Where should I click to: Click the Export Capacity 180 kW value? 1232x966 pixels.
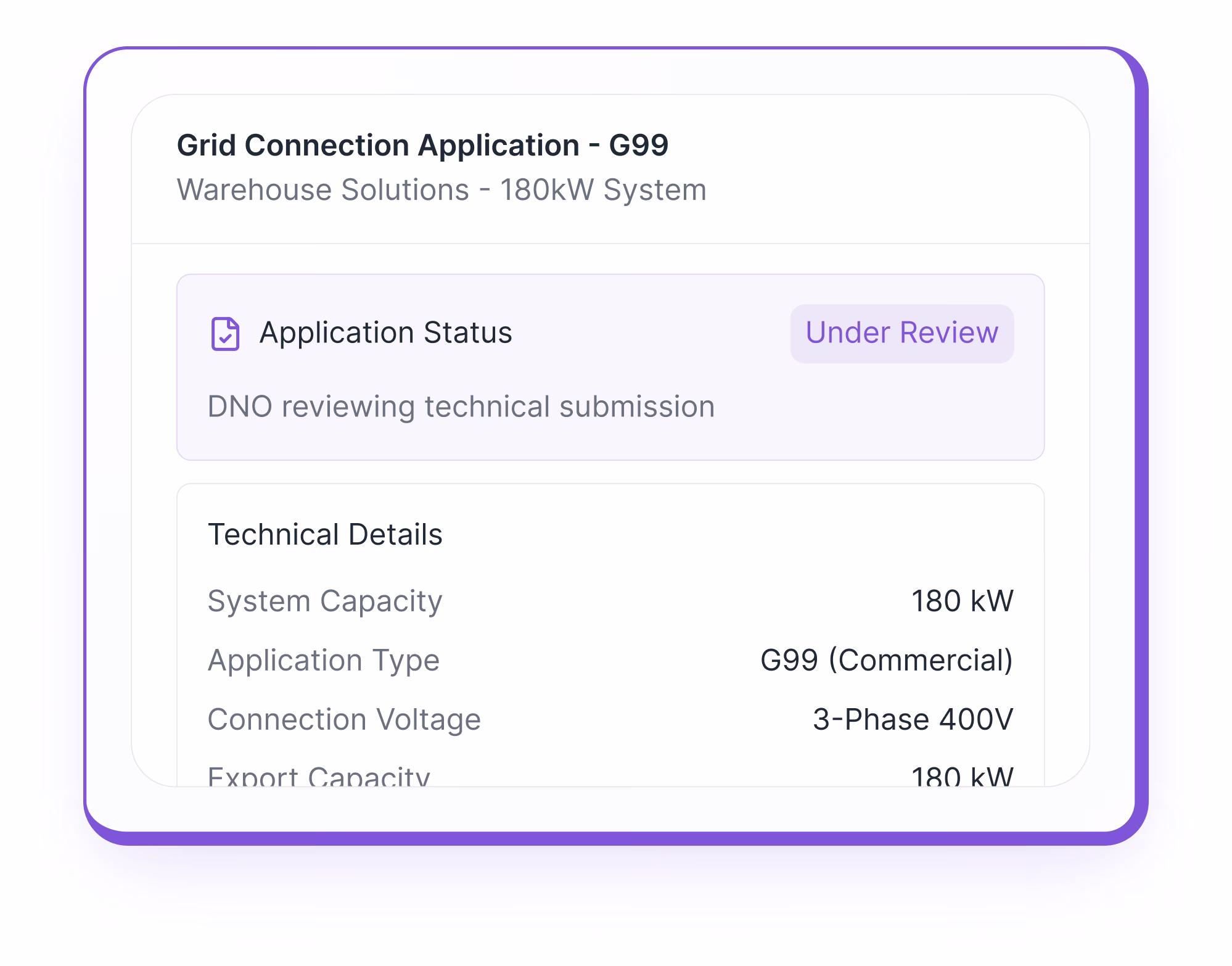962,775
